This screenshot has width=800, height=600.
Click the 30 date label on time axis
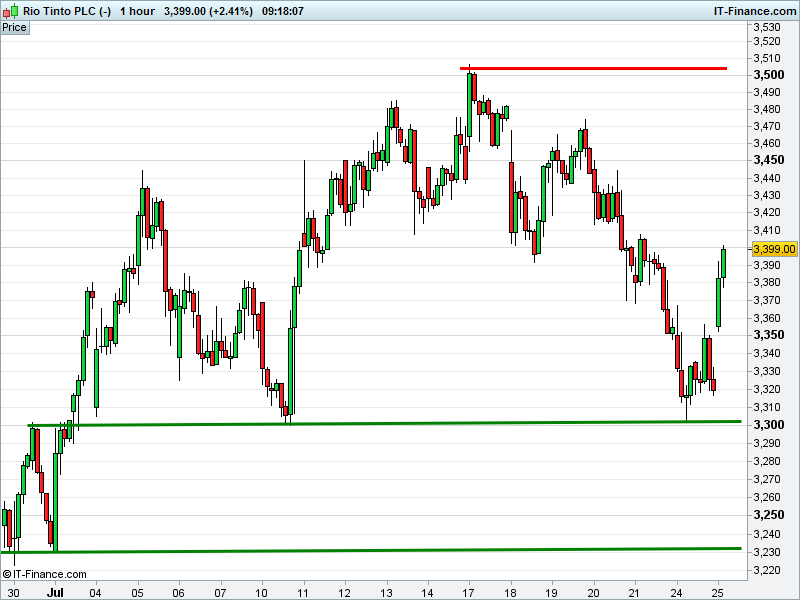pos(13,593)
